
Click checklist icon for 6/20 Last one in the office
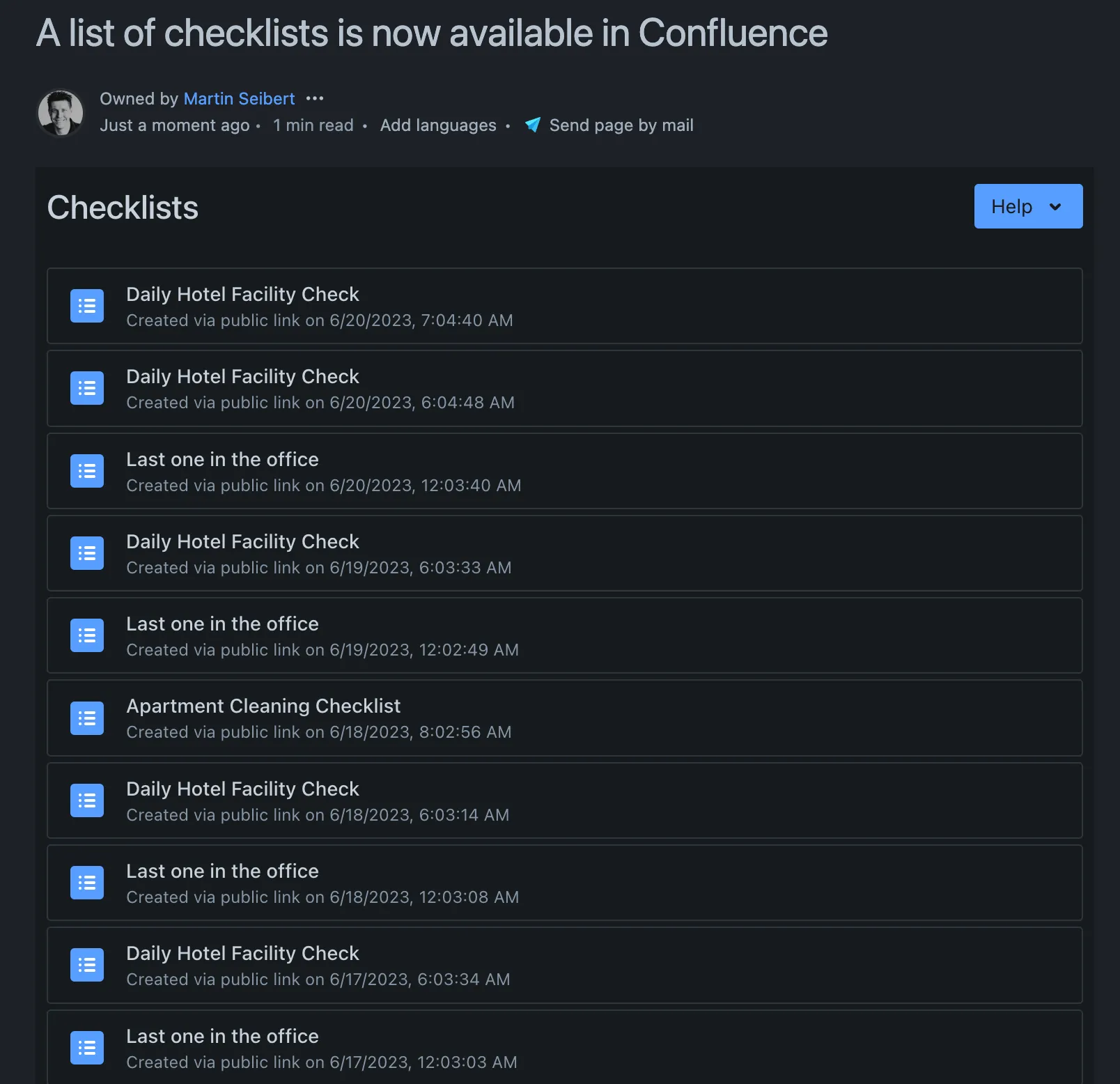point(87,471)
